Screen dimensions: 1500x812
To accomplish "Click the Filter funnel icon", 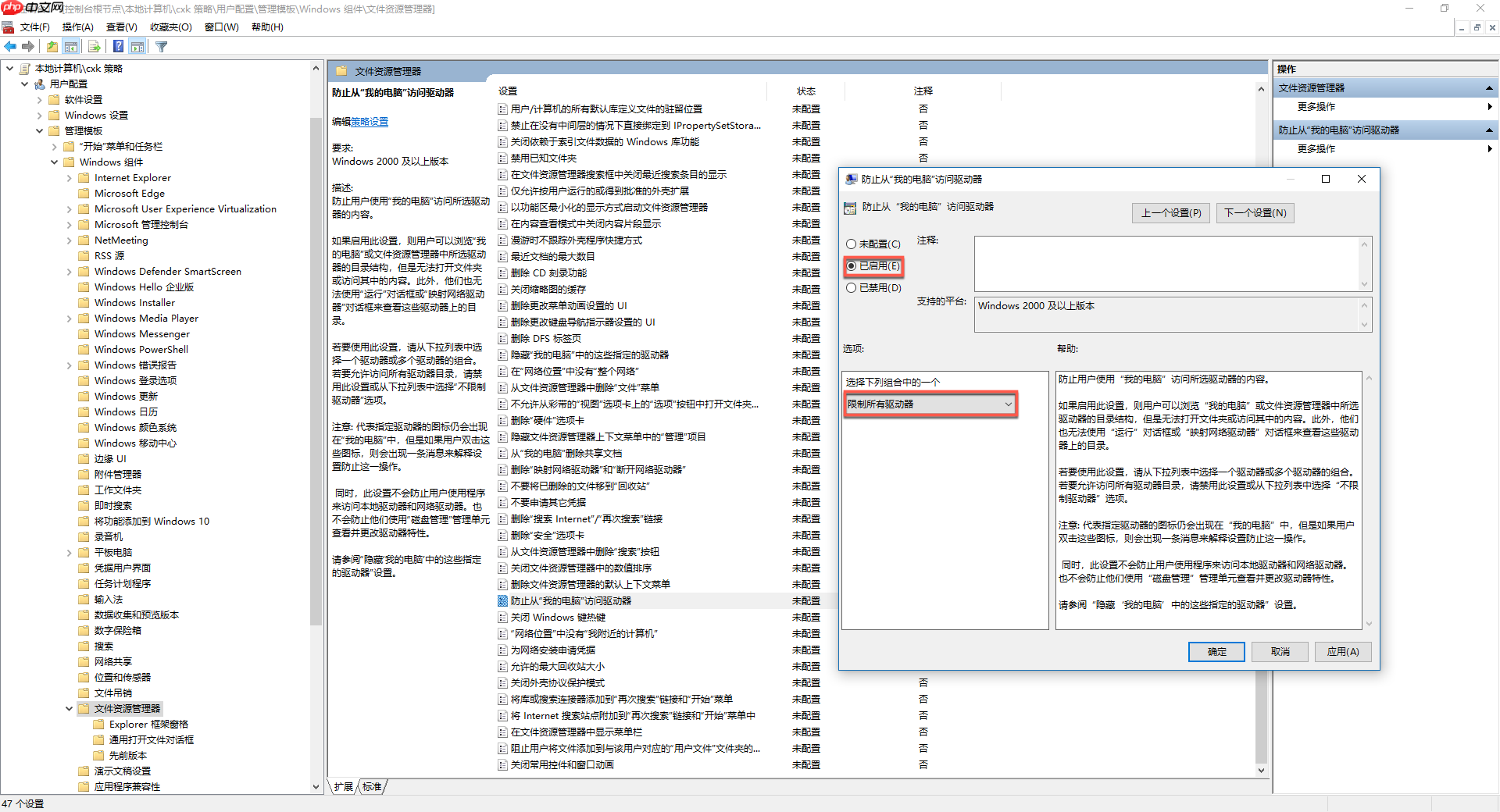I will (x=162, y=47).
